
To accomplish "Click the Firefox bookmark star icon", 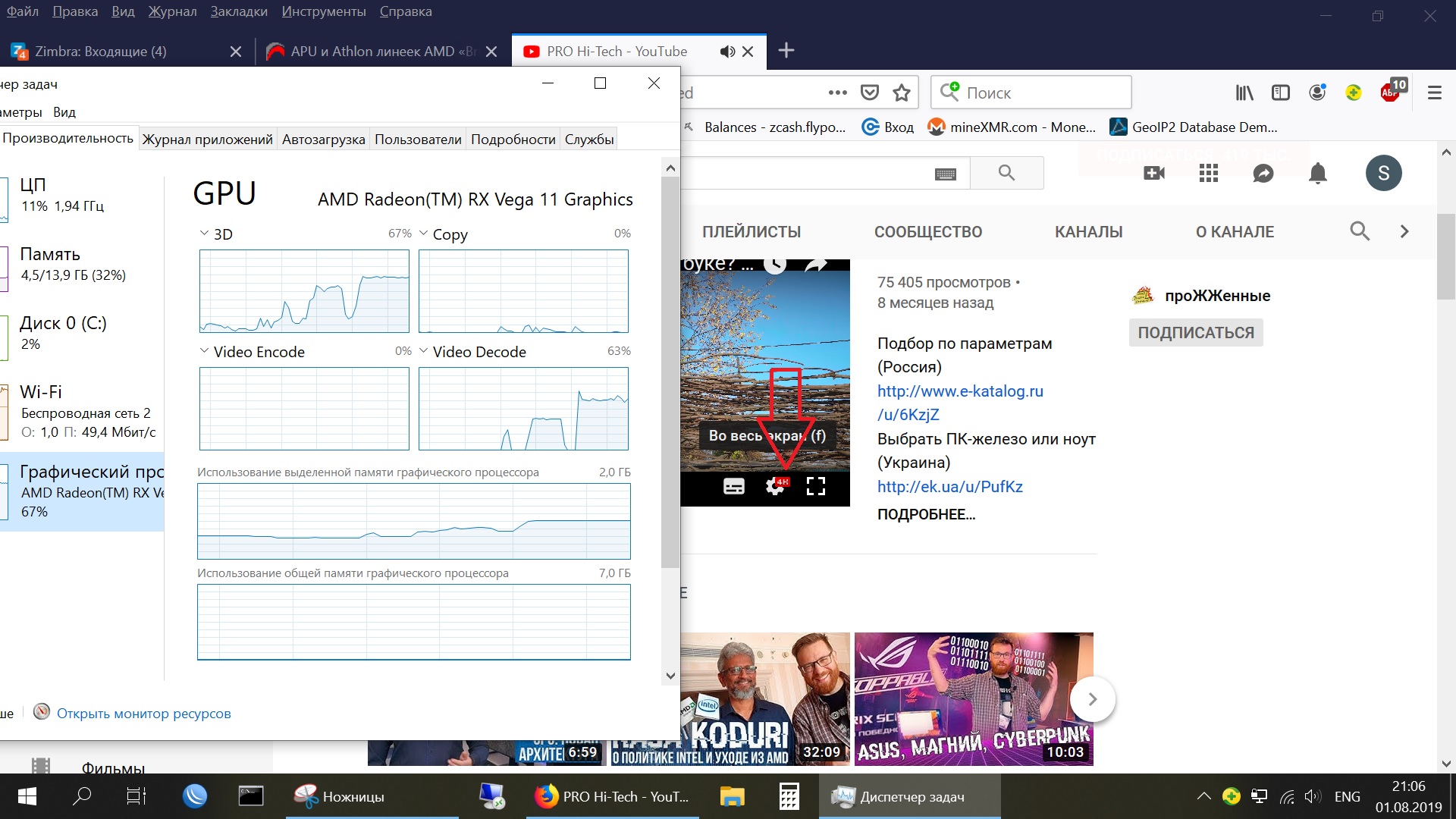I will [x=902, y=93].
